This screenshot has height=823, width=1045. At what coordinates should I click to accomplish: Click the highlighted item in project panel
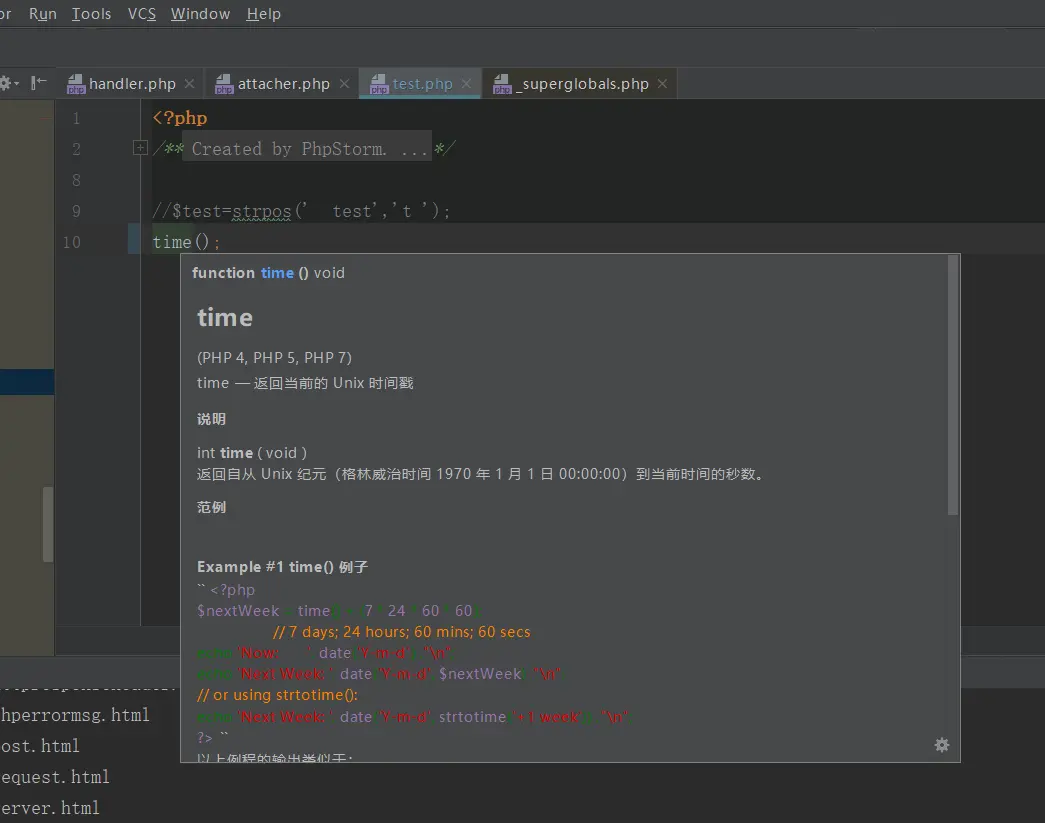(x=27, y=382)
